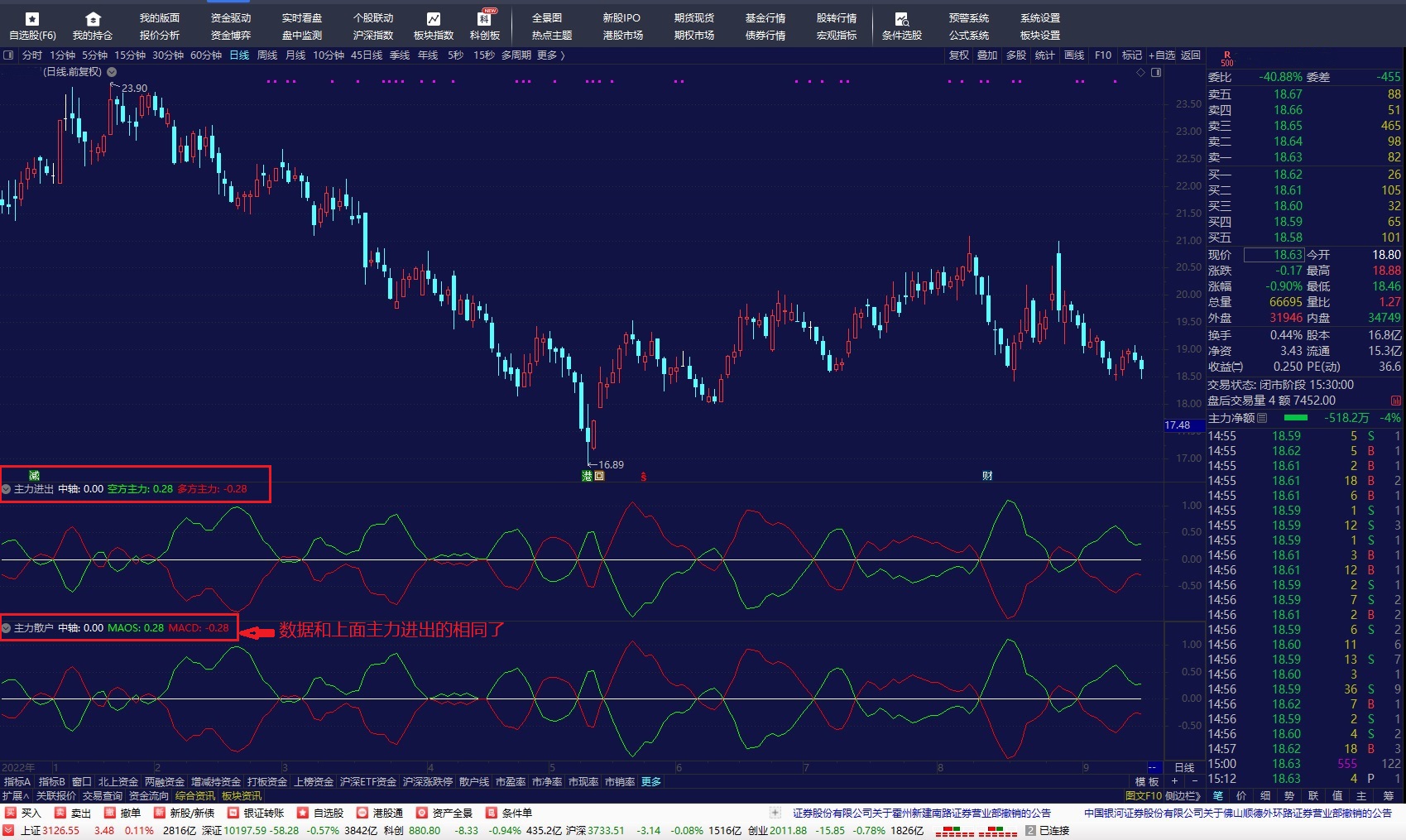The height and width of the screenshot is (840, 1406).
Task: Toggle the left sidebar panel icon
Action: [x=8, y=55]
